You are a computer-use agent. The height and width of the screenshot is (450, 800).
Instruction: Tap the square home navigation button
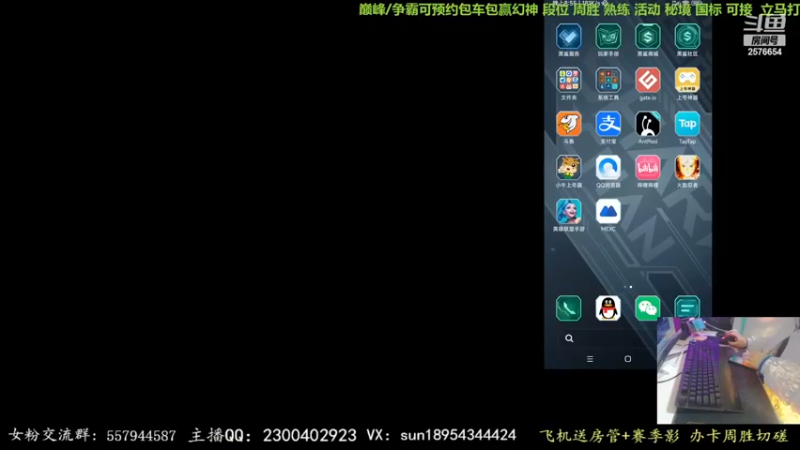point(628,359)
